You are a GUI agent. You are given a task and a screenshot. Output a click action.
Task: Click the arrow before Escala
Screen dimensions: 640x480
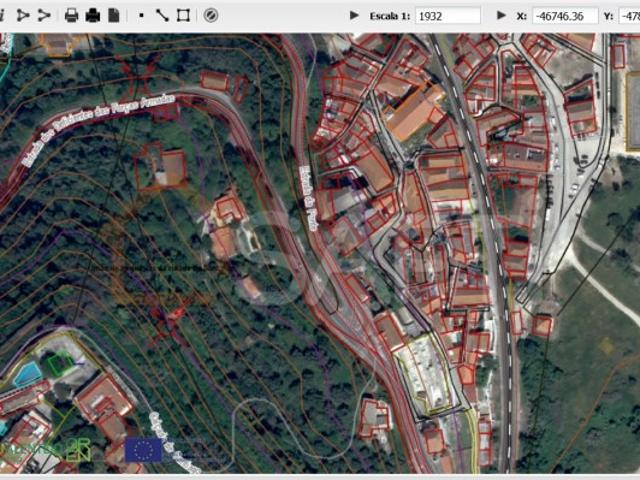pos(354,16)
